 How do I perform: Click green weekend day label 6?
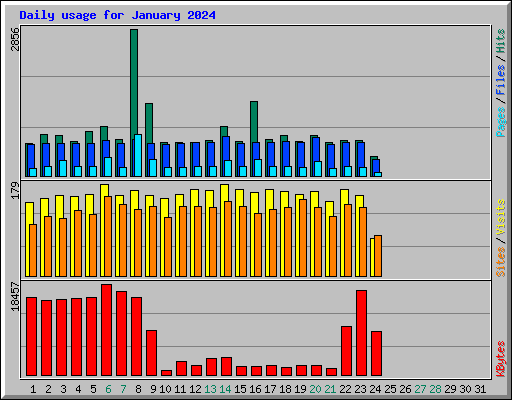(x=108, y=389)
